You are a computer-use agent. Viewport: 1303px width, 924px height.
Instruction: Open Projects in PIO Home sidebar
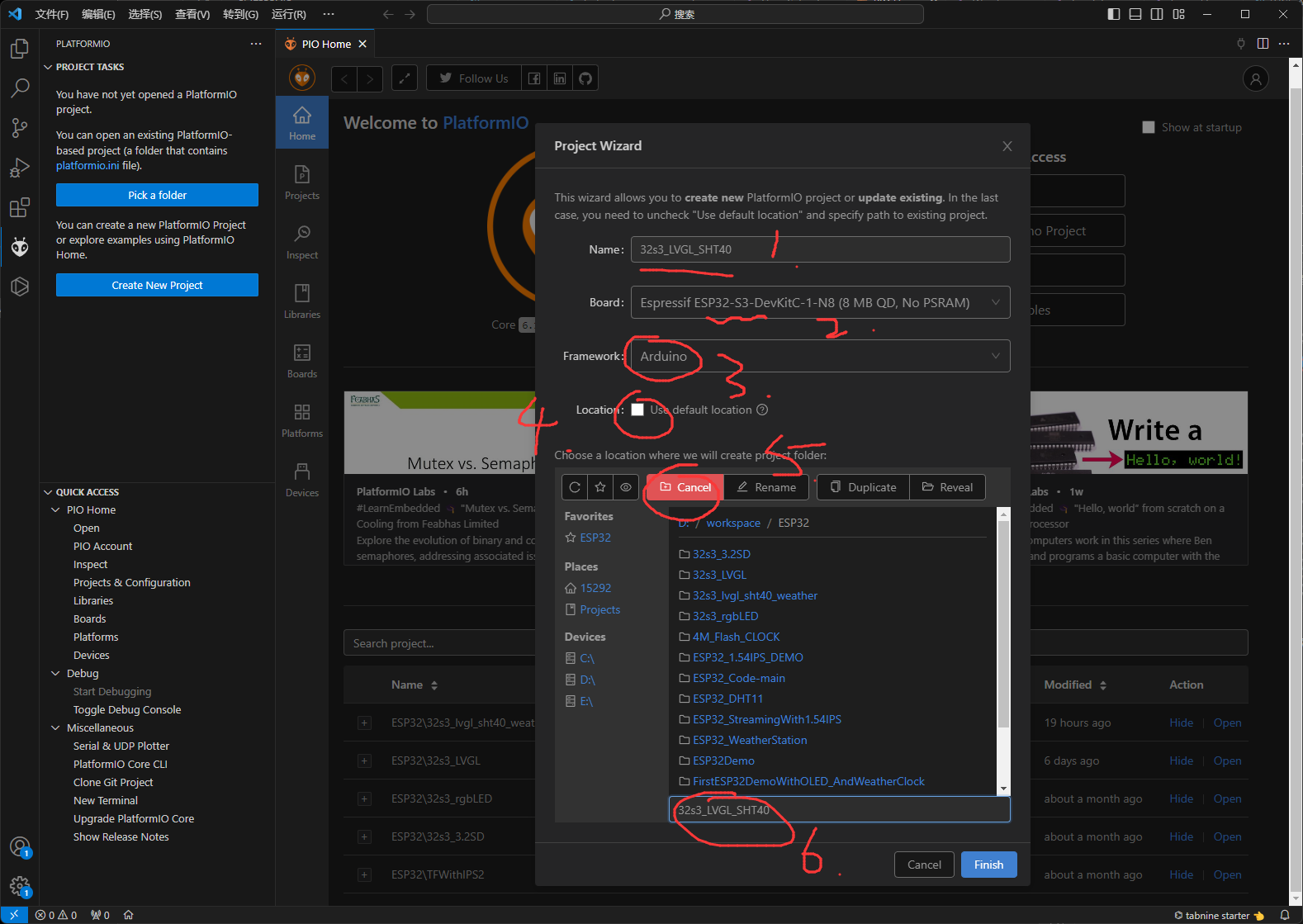[x=302, y=182]
